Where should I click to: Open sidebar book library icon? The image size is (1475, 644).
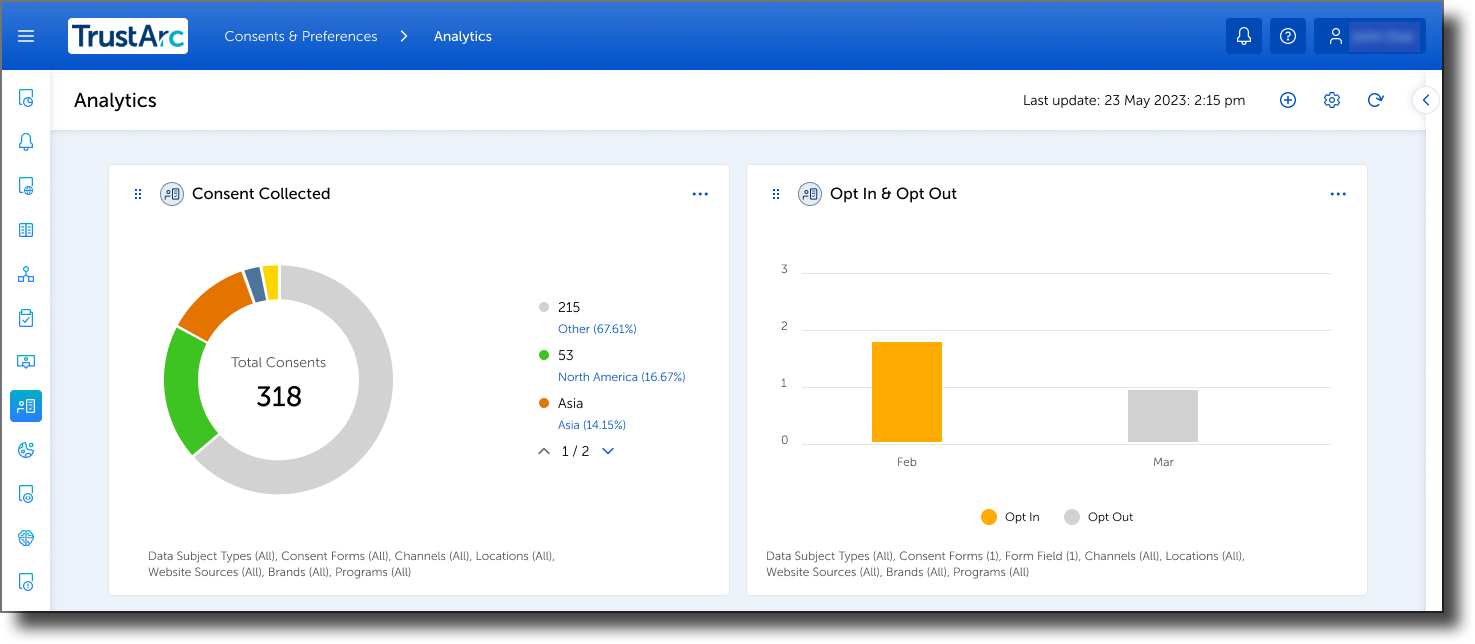(26, 230)
